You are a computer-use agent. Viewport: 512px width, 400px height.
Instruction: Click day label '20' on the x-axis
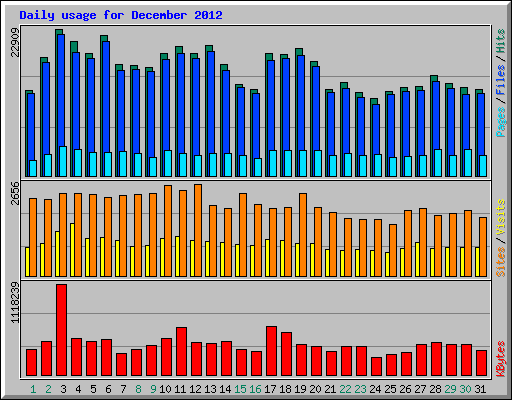(x=315, y=389)
